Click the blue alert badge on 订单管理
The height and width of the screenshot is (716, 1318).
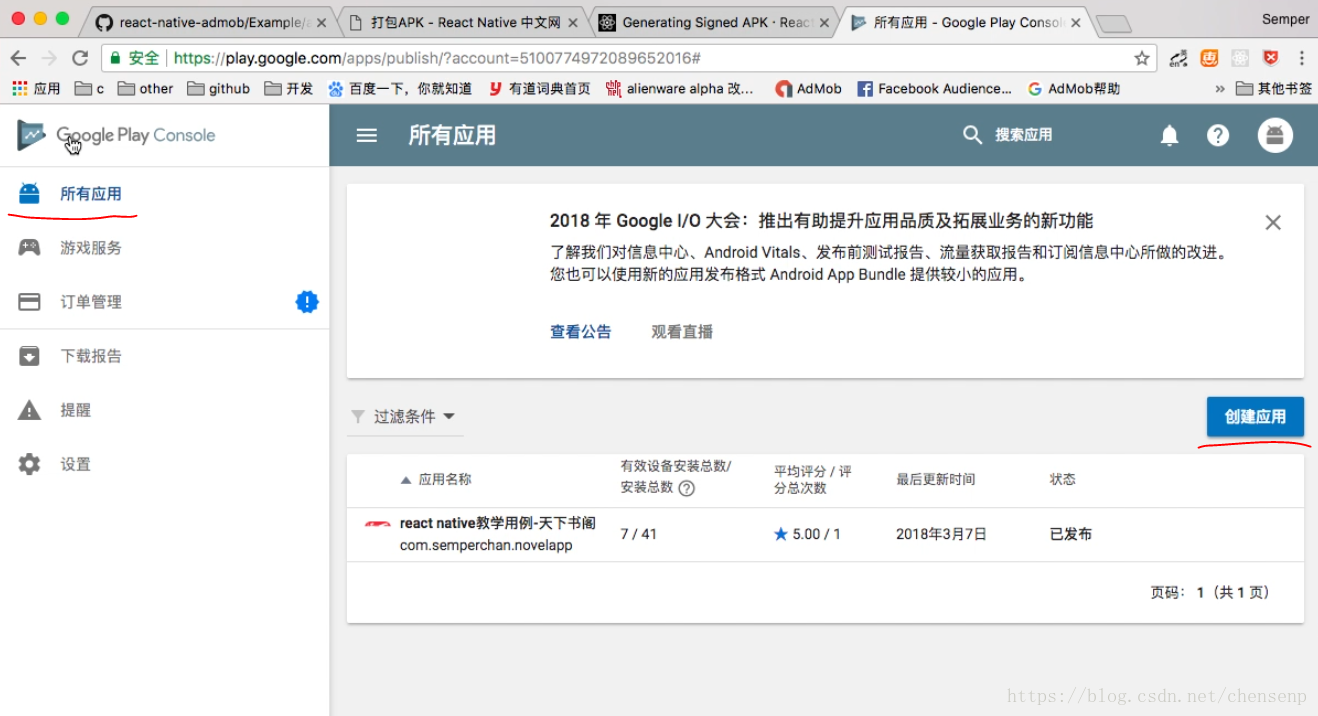coord(307,301)
